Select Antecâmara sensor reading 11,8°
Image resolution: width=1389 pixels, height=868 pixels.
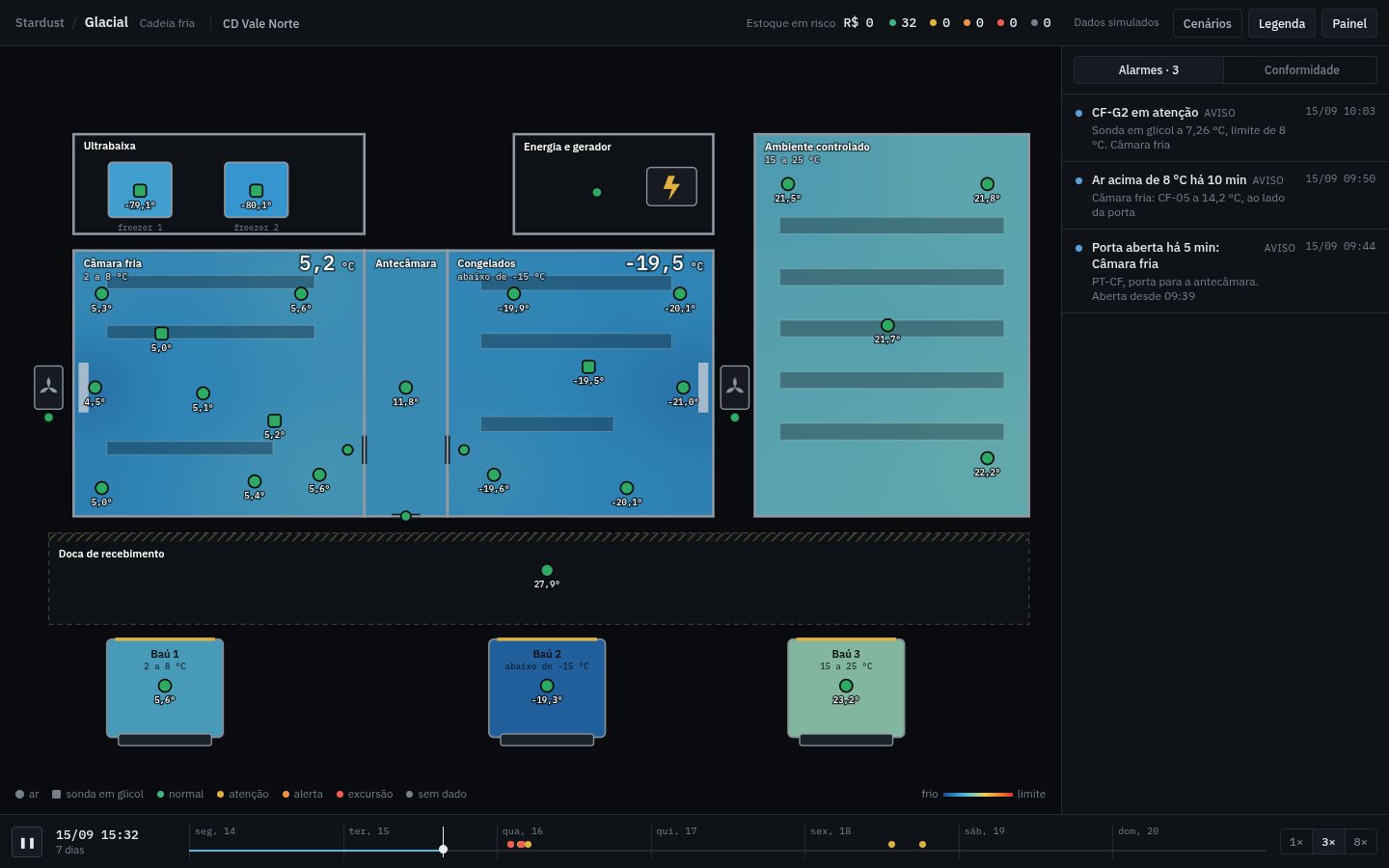click(406, 388)
